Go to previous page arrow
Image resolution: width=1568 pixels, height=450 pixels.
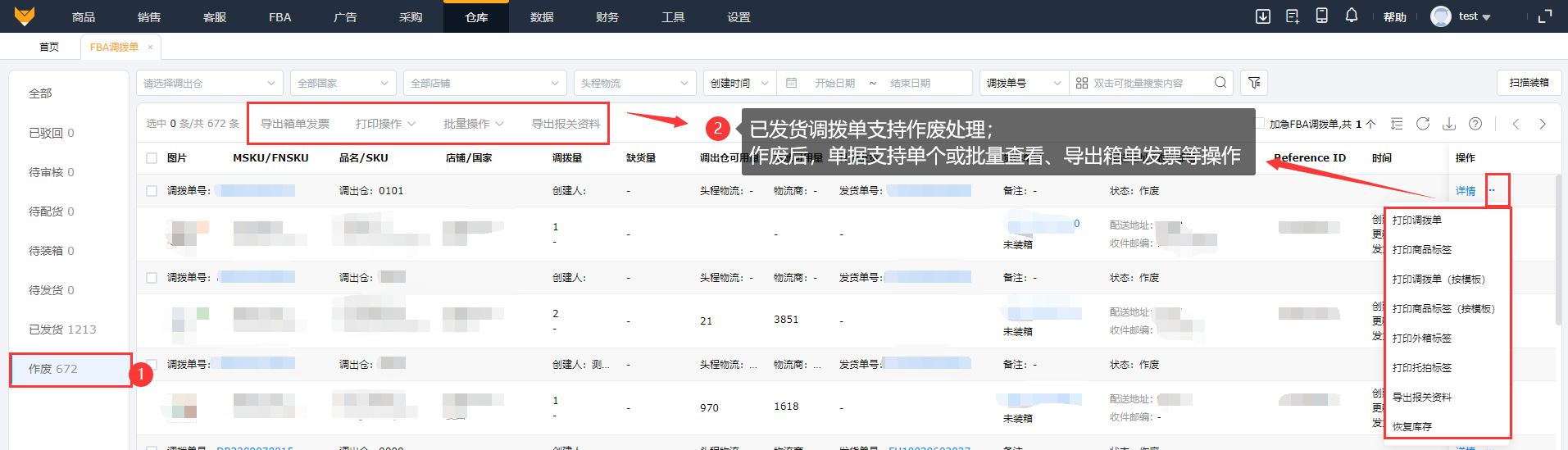(x=1516, y=124)
